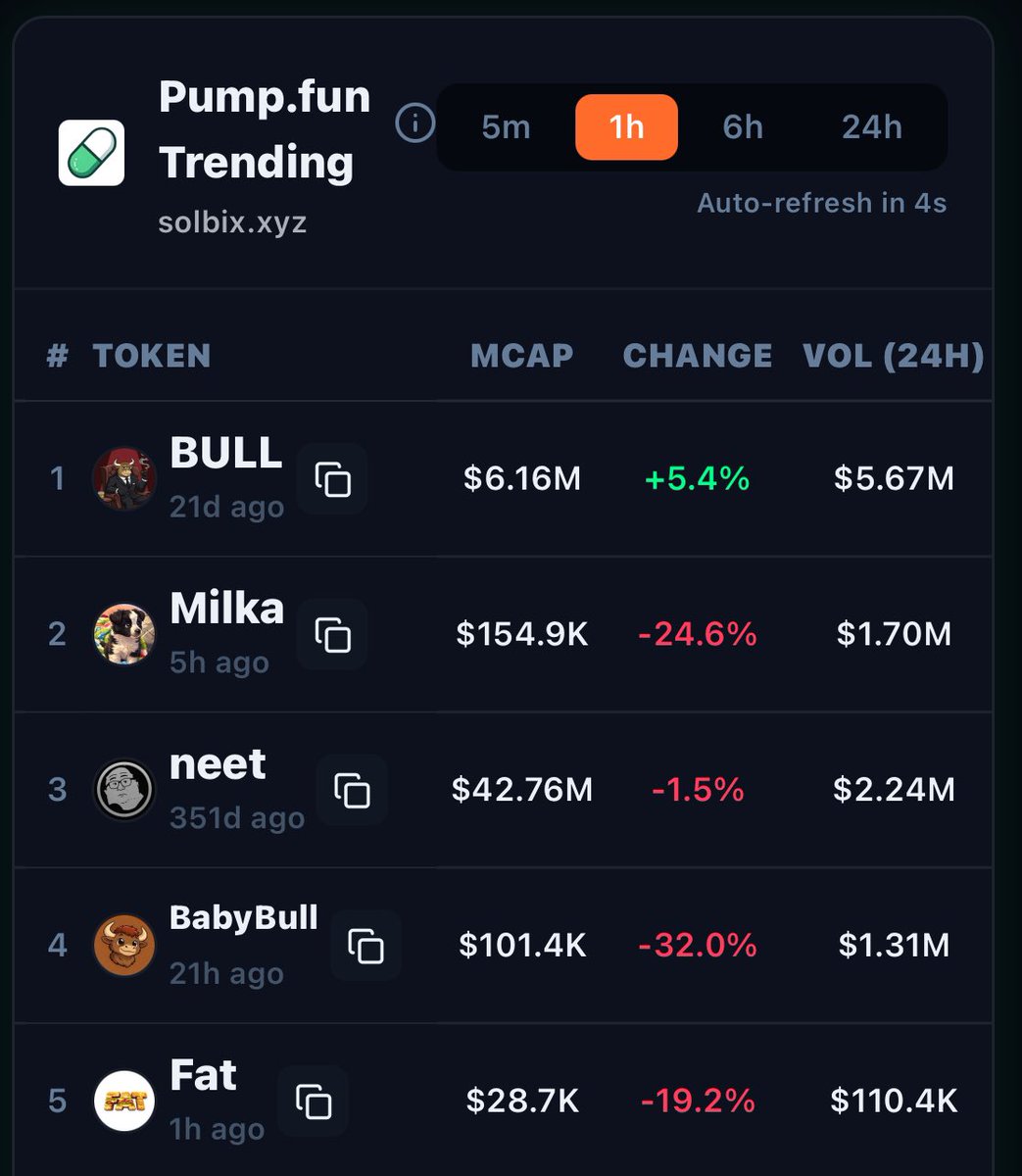Click the green pill Pump.fun logo

[x=91, y=153]
